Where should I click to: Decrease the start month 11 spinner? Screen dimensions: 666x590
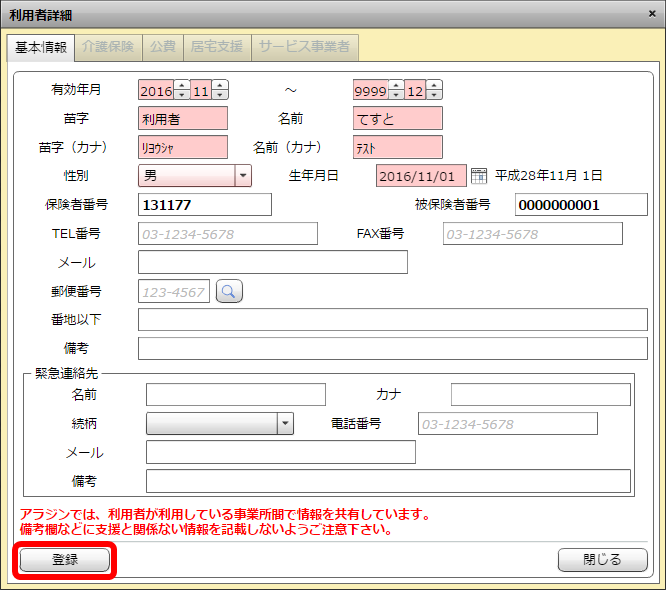(220, 95)
